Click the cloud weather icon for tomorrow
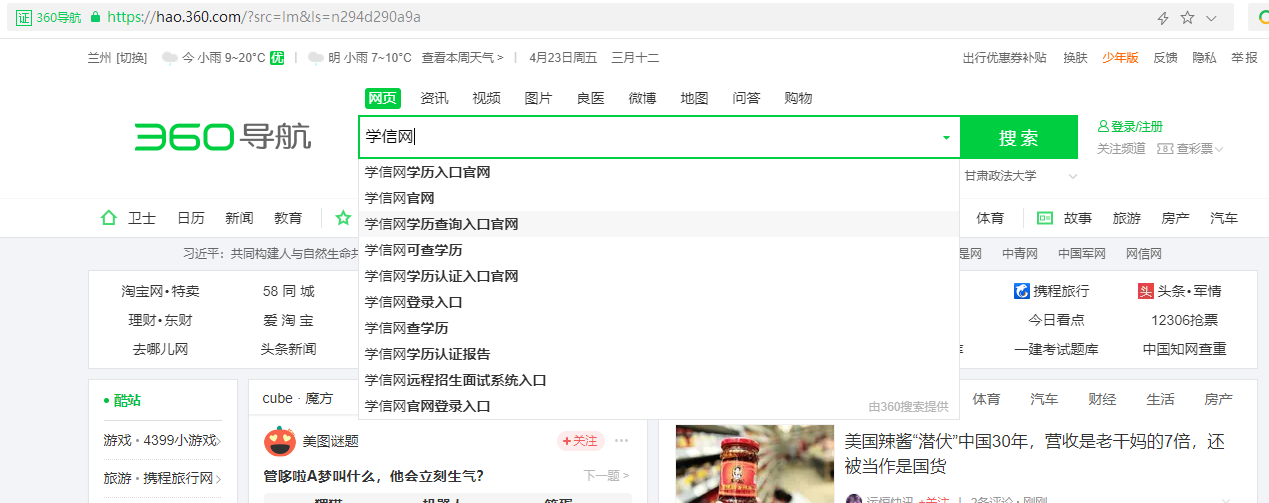1269x503 pixels. [x=316, y=58]
